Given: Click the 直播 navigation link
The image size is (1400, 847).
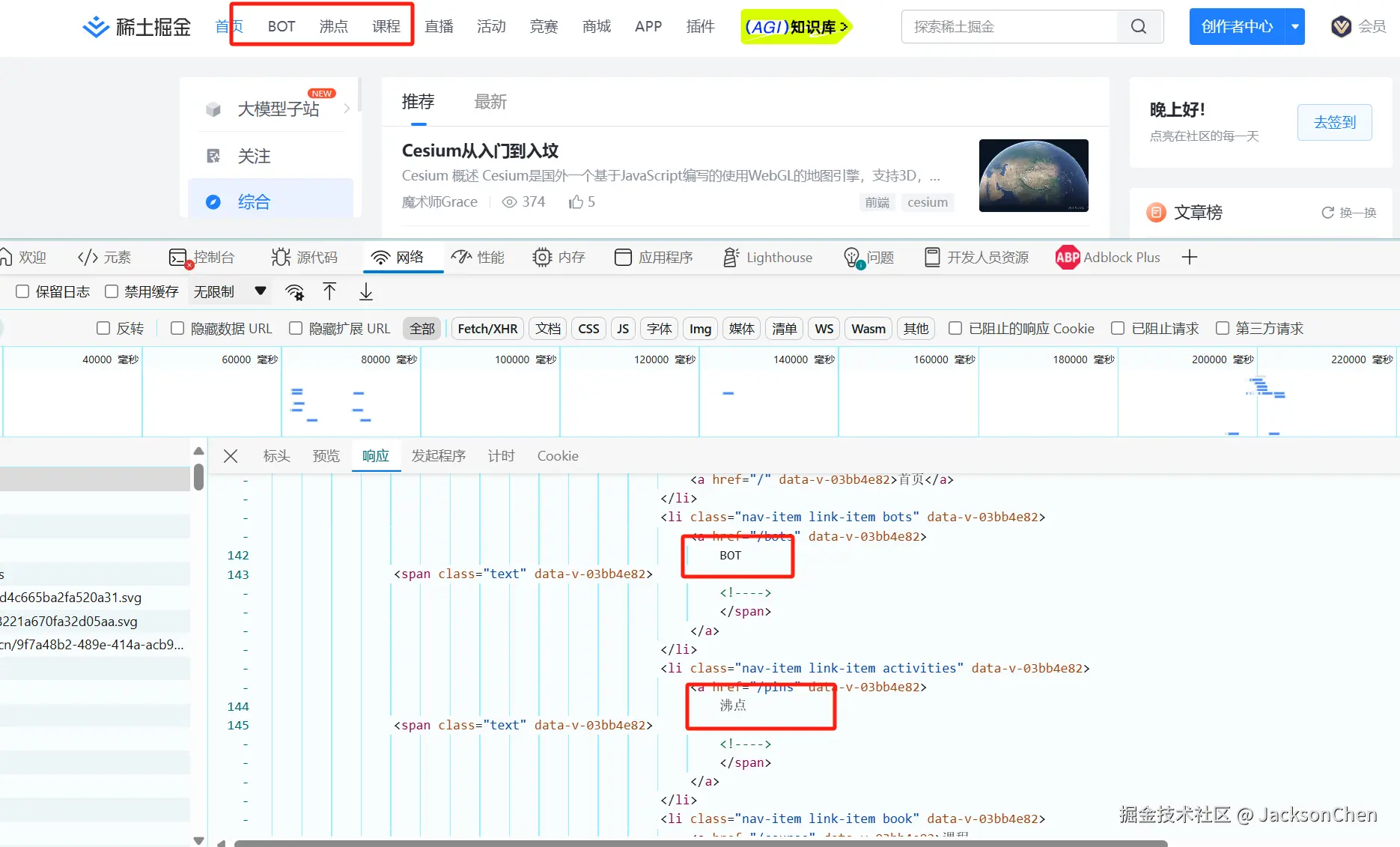Looking at the screenshot, I should click(x=439, y=27).
